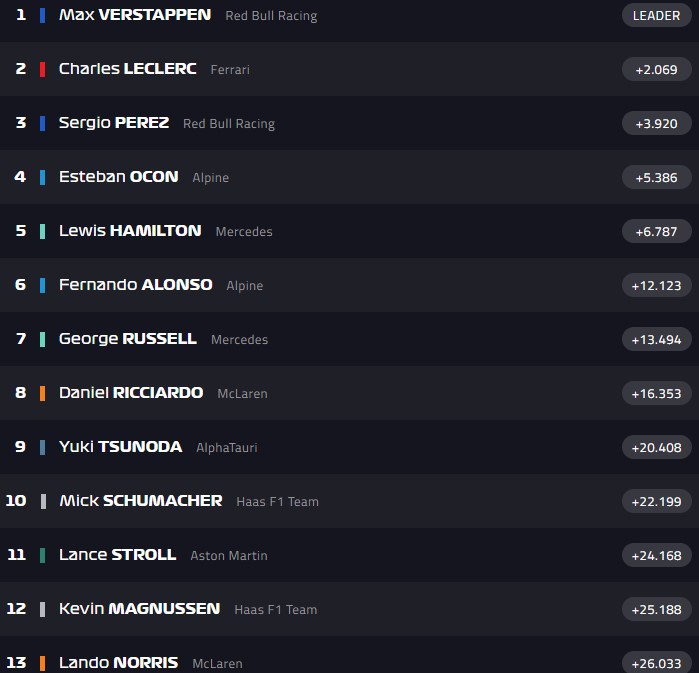Click Max Verstappen's driver name
Image resolution: width=699 pixels, height=673 pixels.
(135, 15)
